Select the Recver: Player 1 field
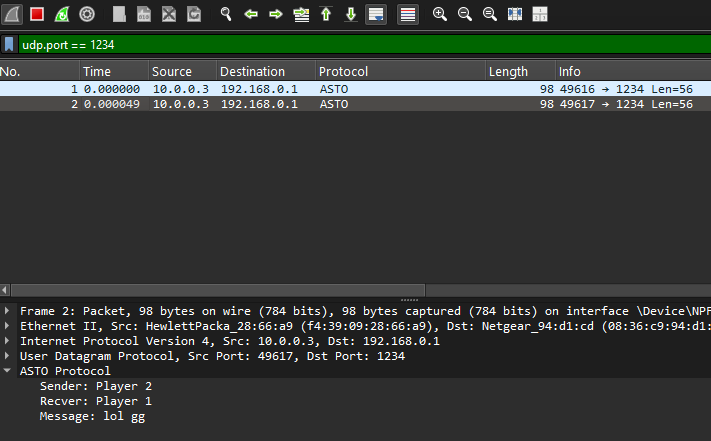 [x=96, y=401]
